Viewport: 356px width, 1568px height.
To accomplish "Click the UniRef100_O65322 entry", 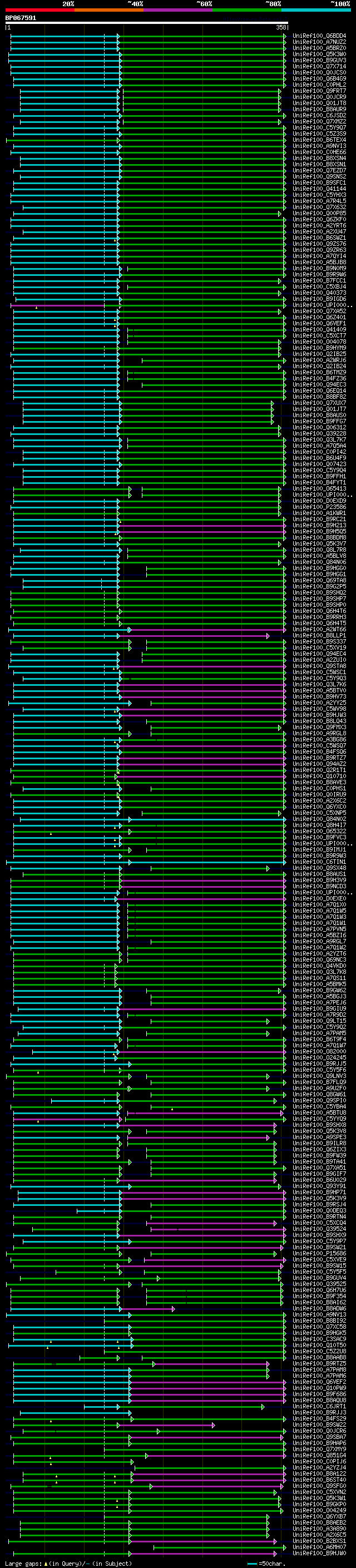I will (319, 832).
